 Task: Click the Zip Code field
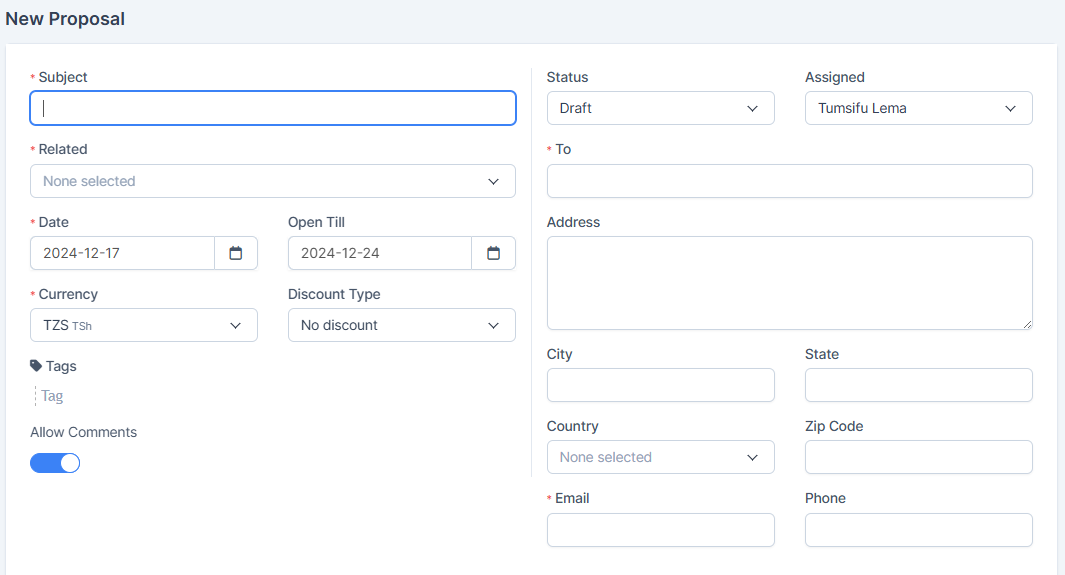coord(918,457)
